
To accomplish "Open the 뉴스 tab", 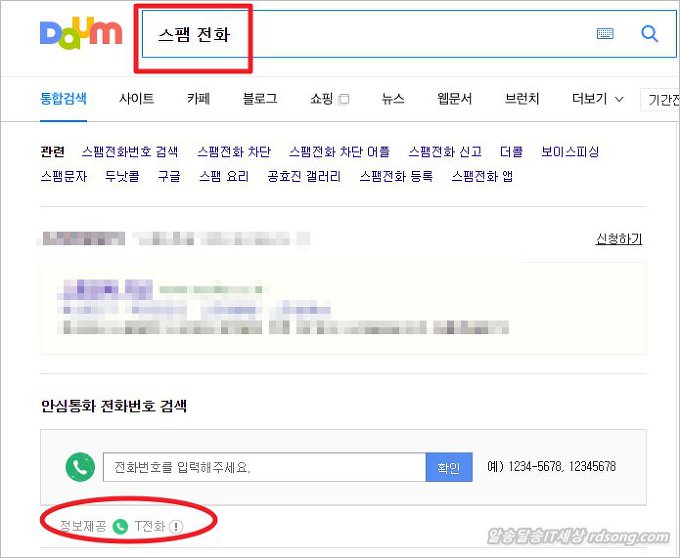I will coord(393,98).
